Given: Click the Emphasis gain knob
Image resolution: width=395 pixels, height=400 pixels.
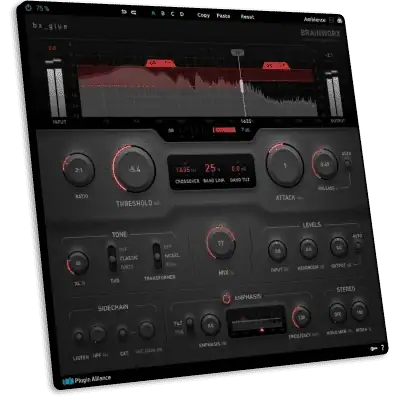Looking at the screenshot, I should pyautogui.click(x=211, y=325).
